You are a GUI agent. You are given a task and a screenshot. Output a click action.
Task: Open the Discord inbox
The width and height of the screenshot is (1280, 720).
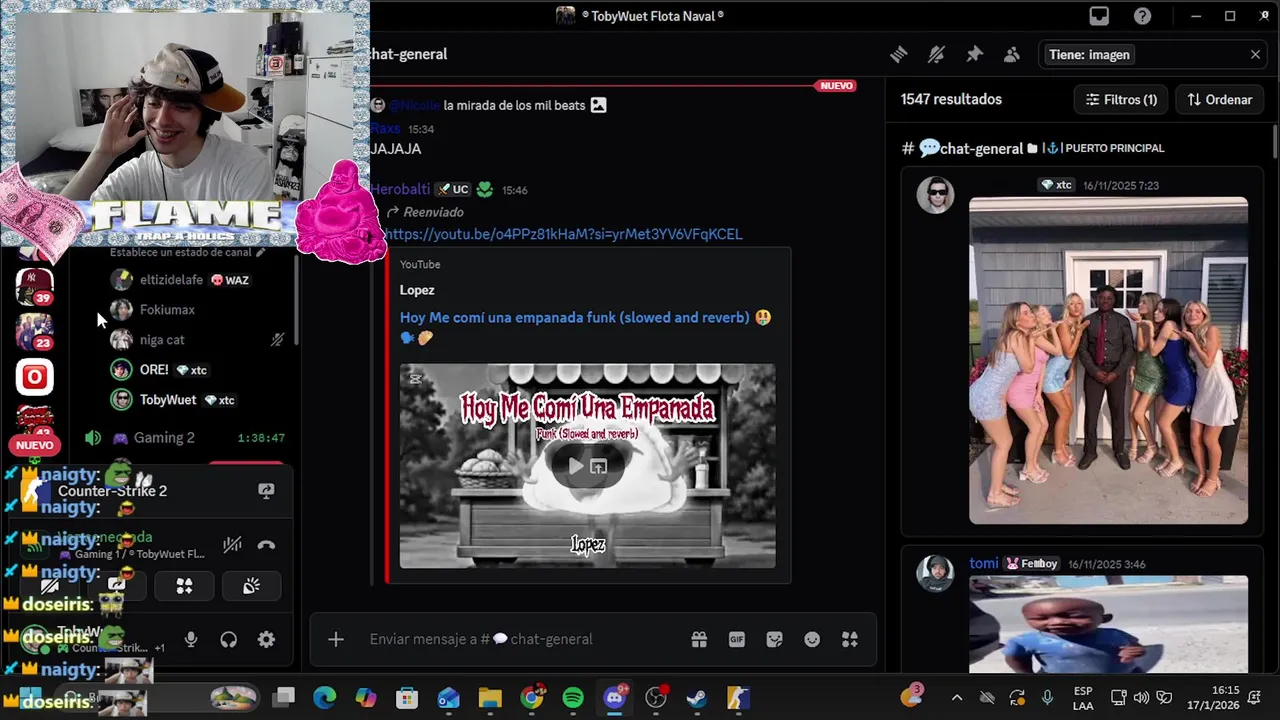pyautogui.click(x=1099, y=16)
